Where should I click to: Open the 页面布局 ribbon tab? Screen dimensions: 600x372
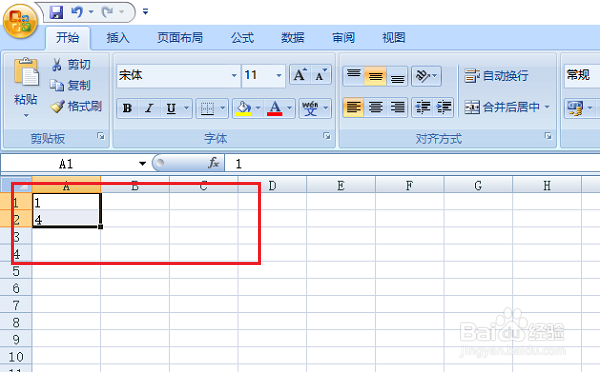pyautogui.click(x=180, y=38)
